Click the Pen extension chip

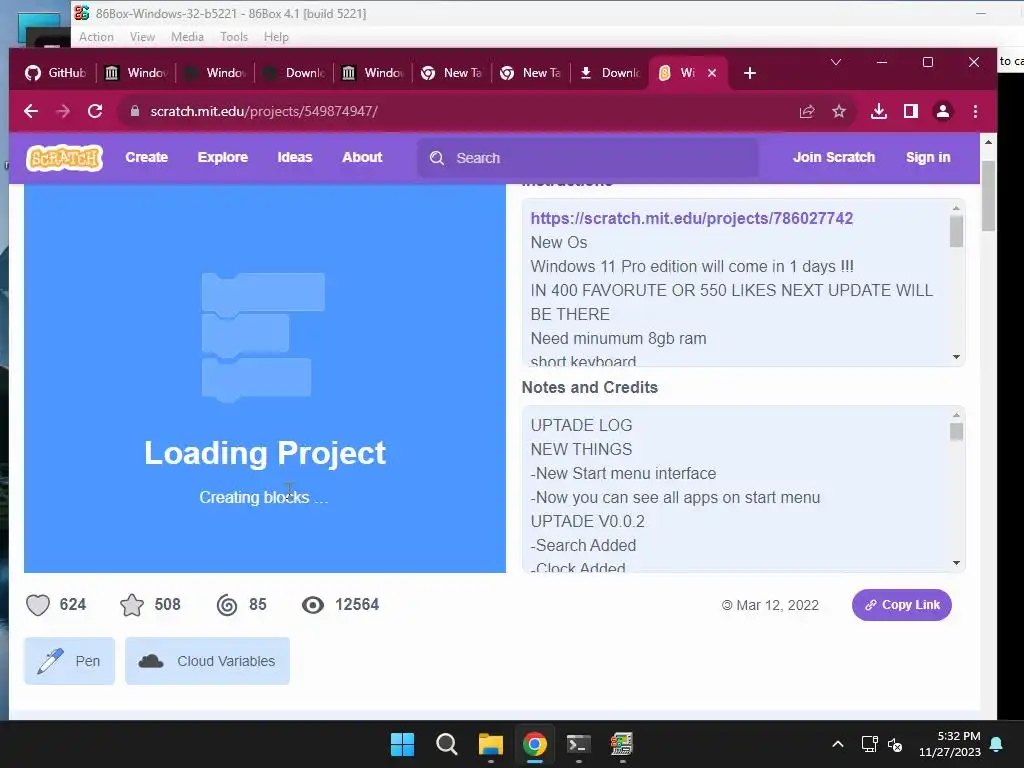click(x=69, y=661)
